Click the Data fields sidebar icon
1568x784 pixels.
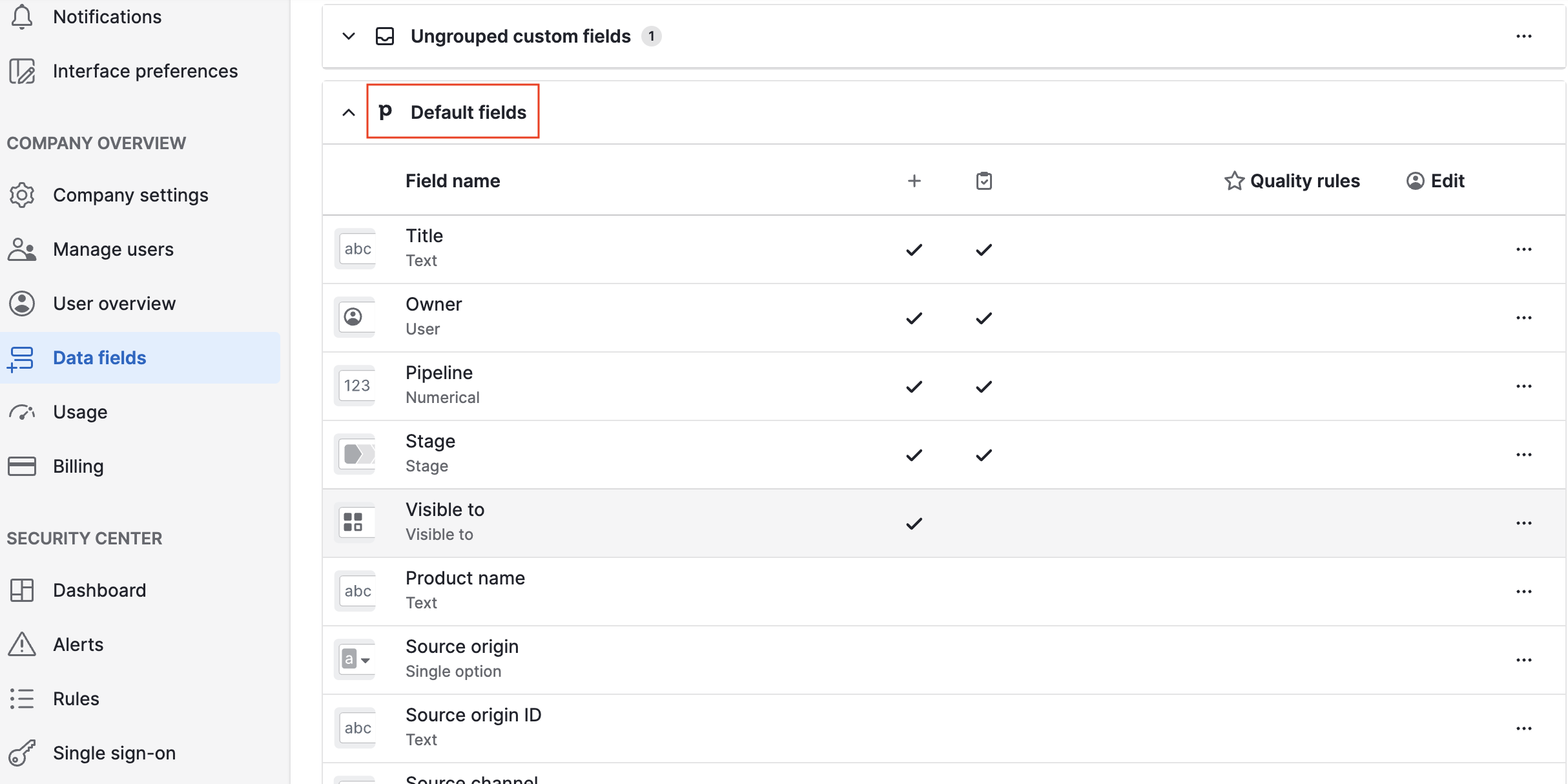click(21, 358)
